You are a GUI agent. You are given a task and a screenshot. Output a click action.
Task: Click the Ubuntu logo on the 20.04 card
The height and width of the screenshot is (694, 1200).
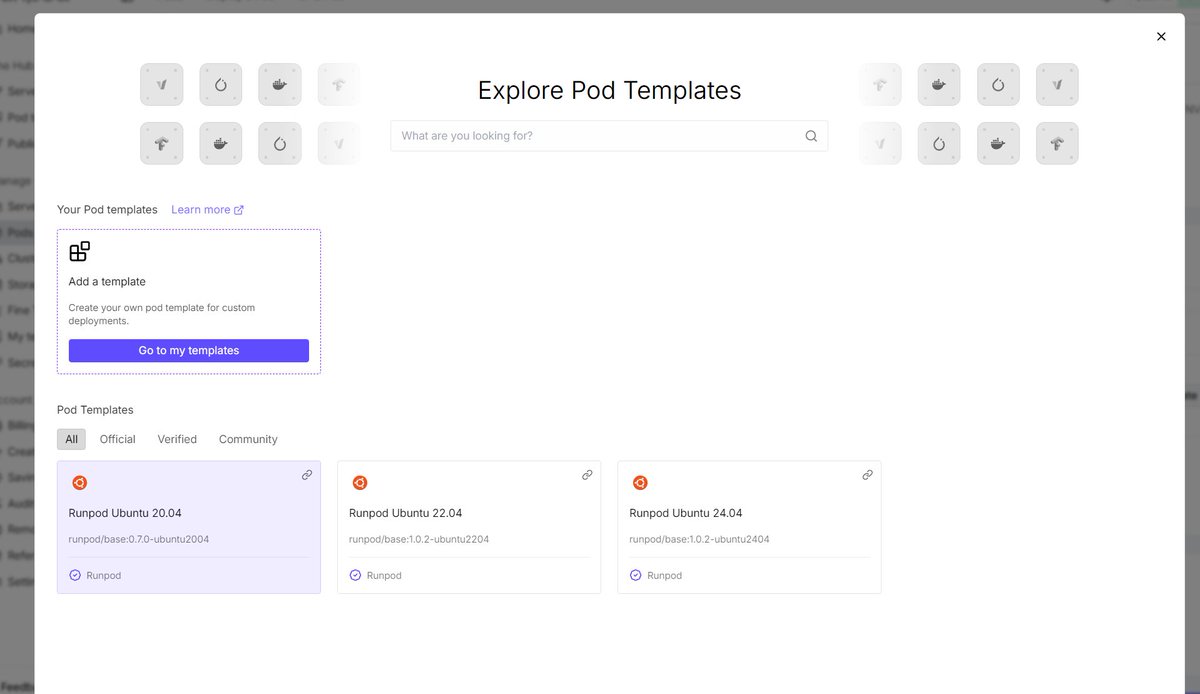click(x=80, y=483)
